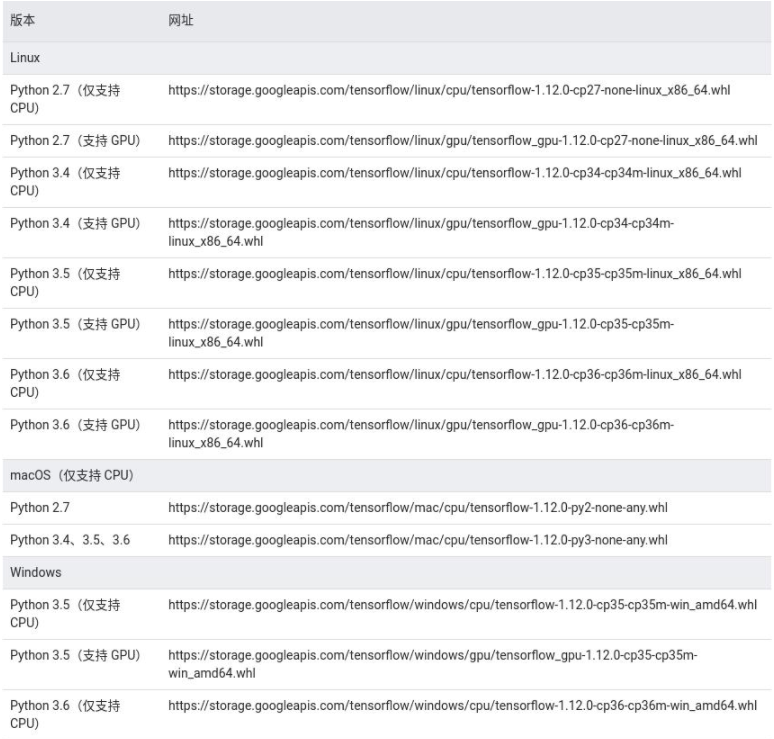The width and height of the screenshot is (774, 739).
Task: Click Linux Python 2.7（仅支持 CPU）version cell
Action: tap(65, 99)
